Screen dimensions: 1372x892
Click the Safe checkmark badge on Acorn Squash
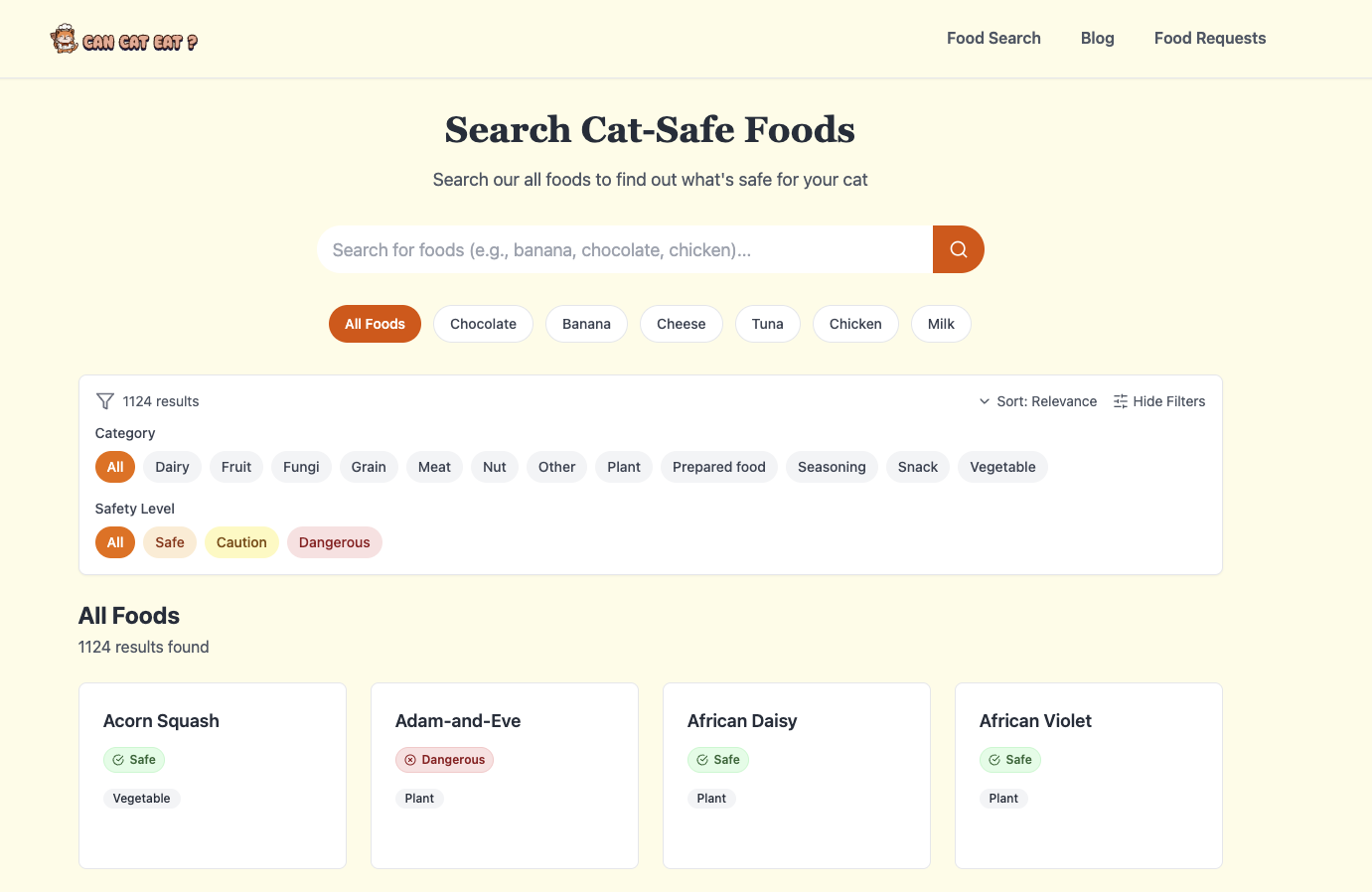[134, 760]
